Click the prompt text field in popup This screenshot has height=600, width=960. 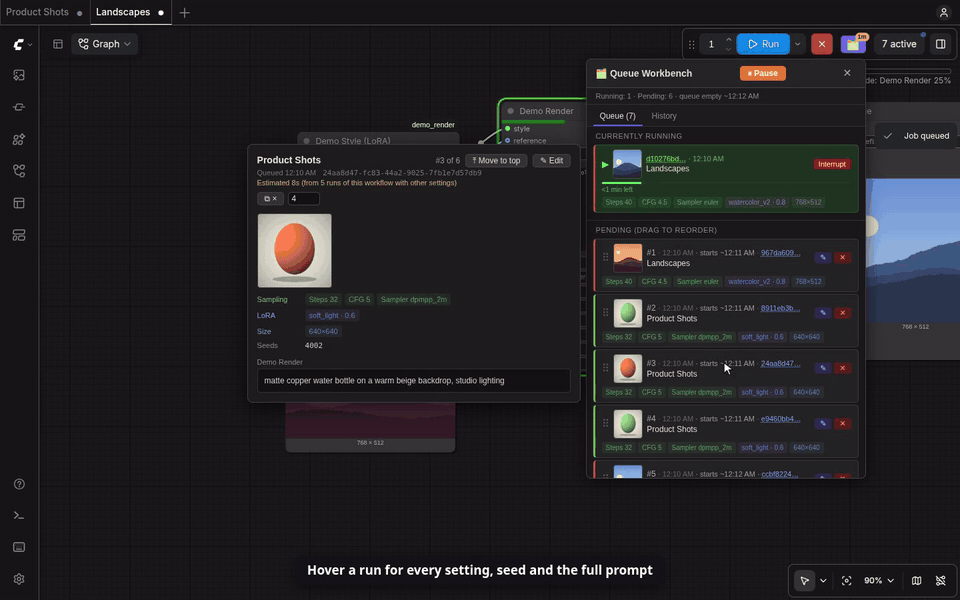(x=413, y=380)
